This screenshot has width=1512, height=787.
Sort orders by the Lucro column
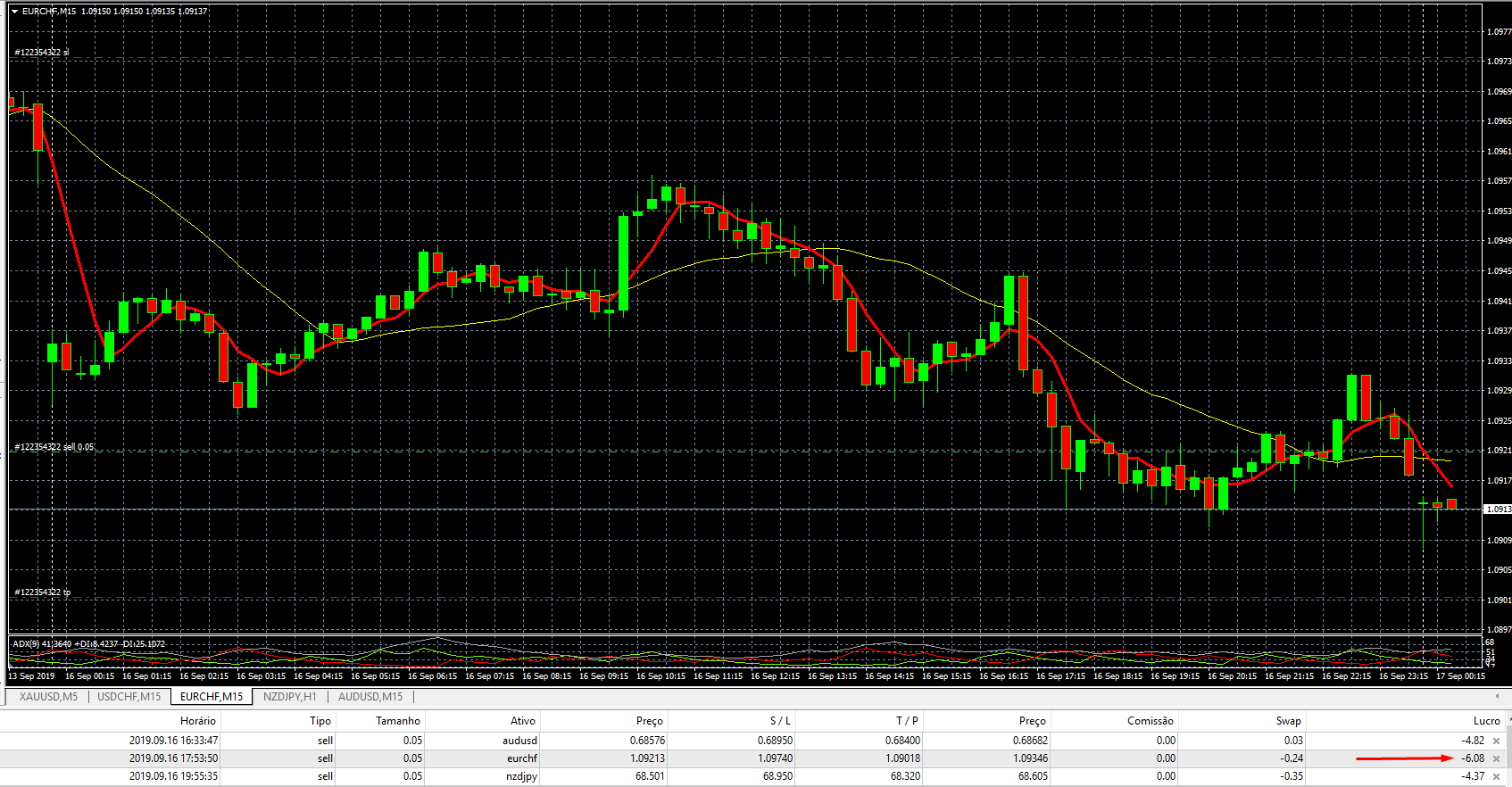tap(1486, 721)
